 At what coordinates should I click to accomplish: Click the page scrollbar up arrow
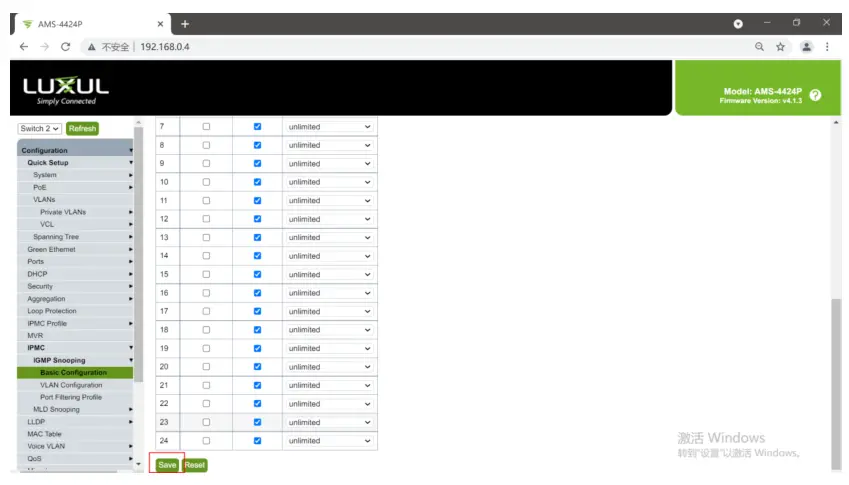click(x=836, y=123)
